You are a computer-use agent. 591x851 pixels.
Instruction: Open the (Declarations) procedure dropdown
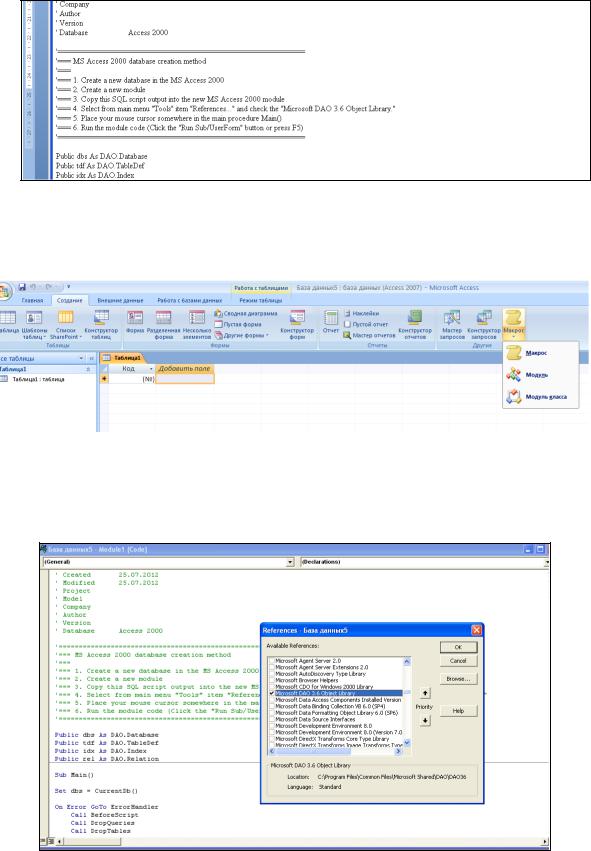point(546,562)
